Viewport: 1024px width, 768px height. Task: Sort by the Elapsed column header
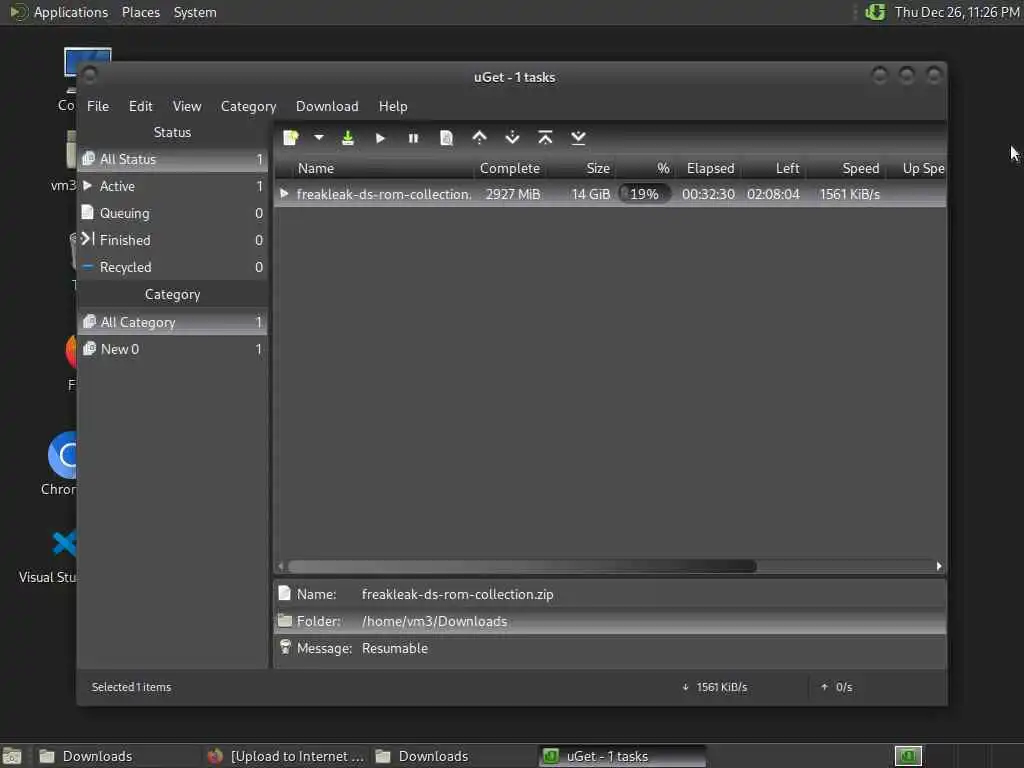coord(708,168)
